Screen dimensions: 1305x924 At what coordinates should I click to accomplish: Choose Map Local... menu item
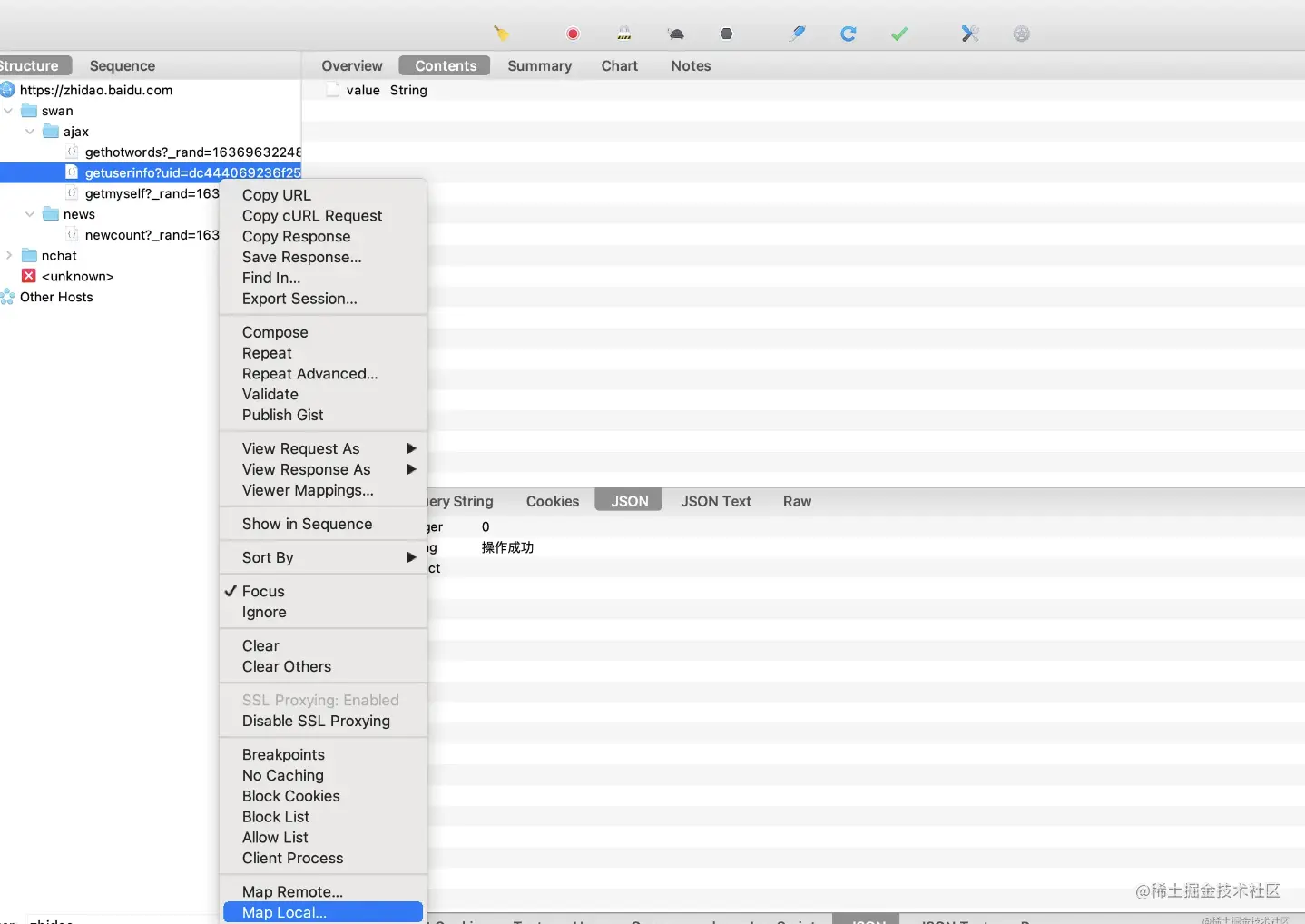click(323, 912)
